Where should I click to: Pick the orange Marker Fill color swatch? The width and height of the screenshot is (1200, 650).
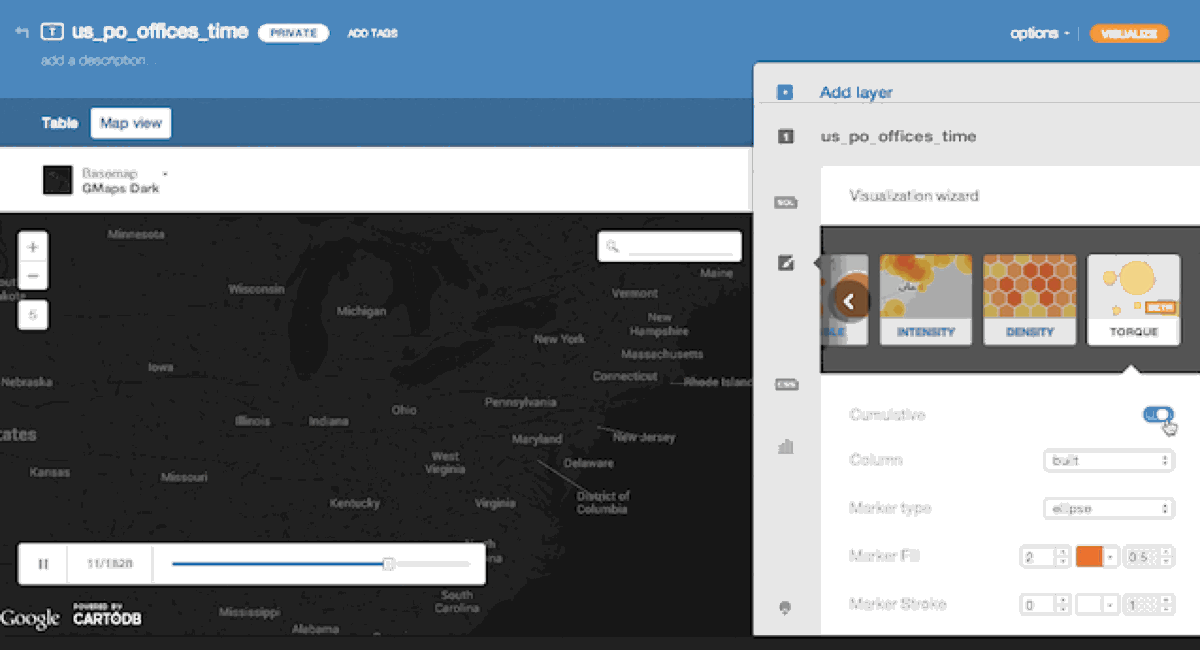(x=1089, y=557)
